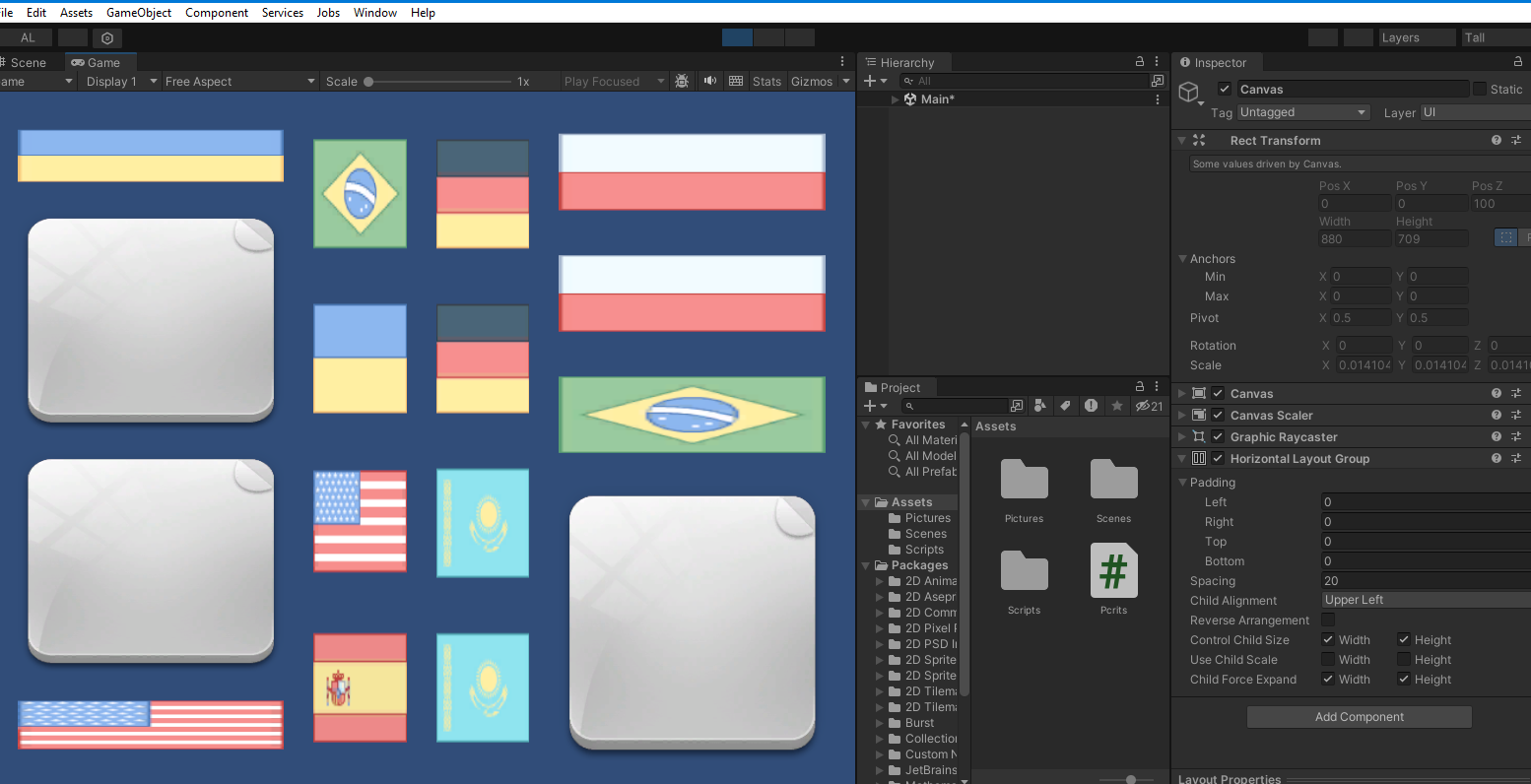Screen dimensions: 1531x784
Task: Open the Component menu
Action: point(217,12)
